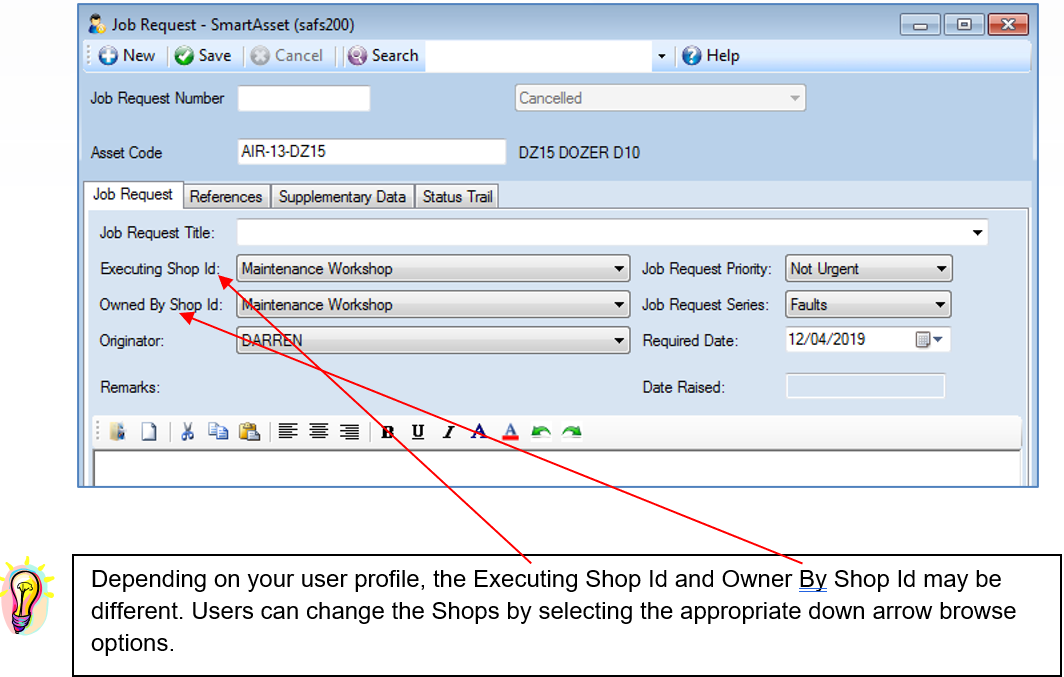This screenshot has height=677, width=1064.
Task: Open the Status Trail tab
Action: pyautogui.click(x=457, y=197)
